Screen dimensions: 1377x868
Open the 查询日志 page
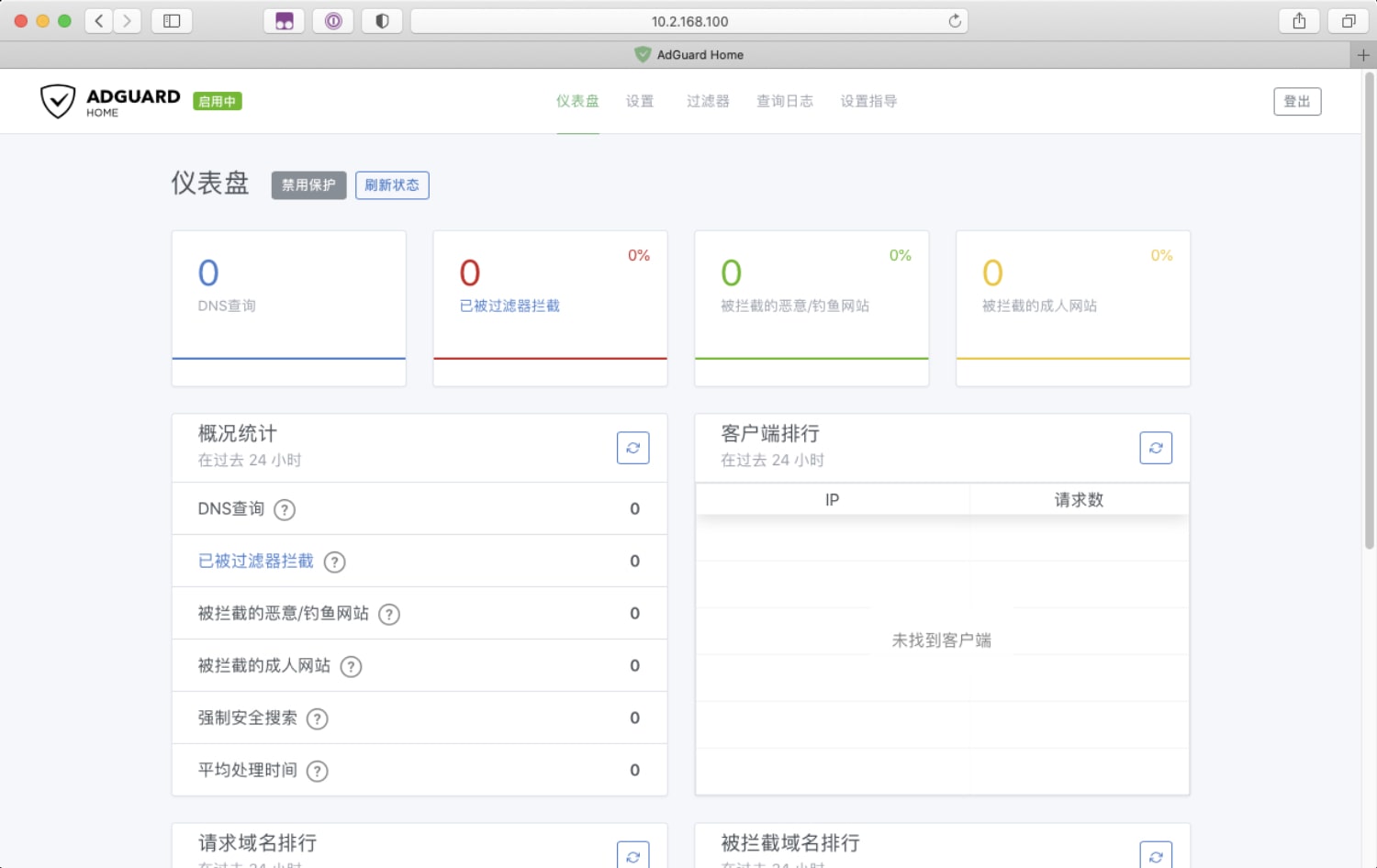pos(784,101)
